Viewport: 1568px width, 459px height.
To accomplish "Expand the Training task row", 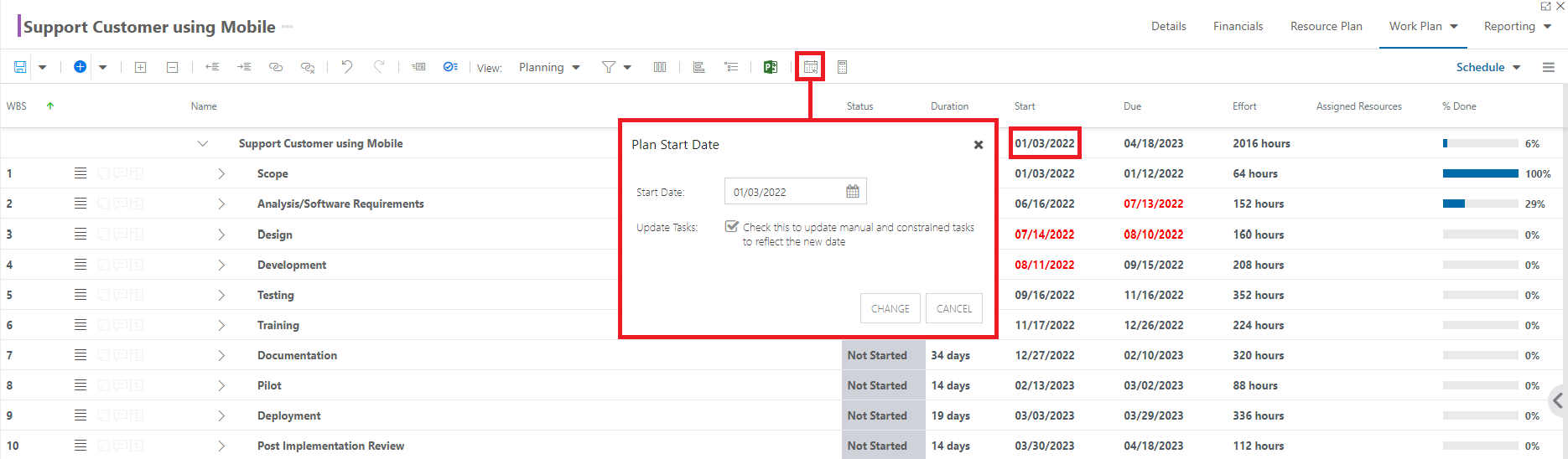I will pos(221,325).
